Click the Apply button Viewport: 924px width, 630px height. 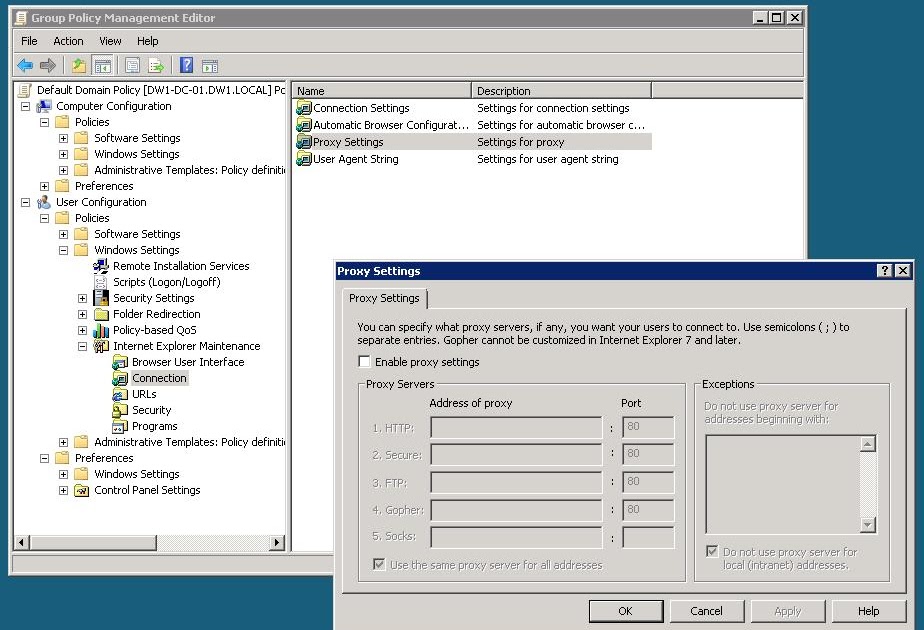click(x=787, y=611)
